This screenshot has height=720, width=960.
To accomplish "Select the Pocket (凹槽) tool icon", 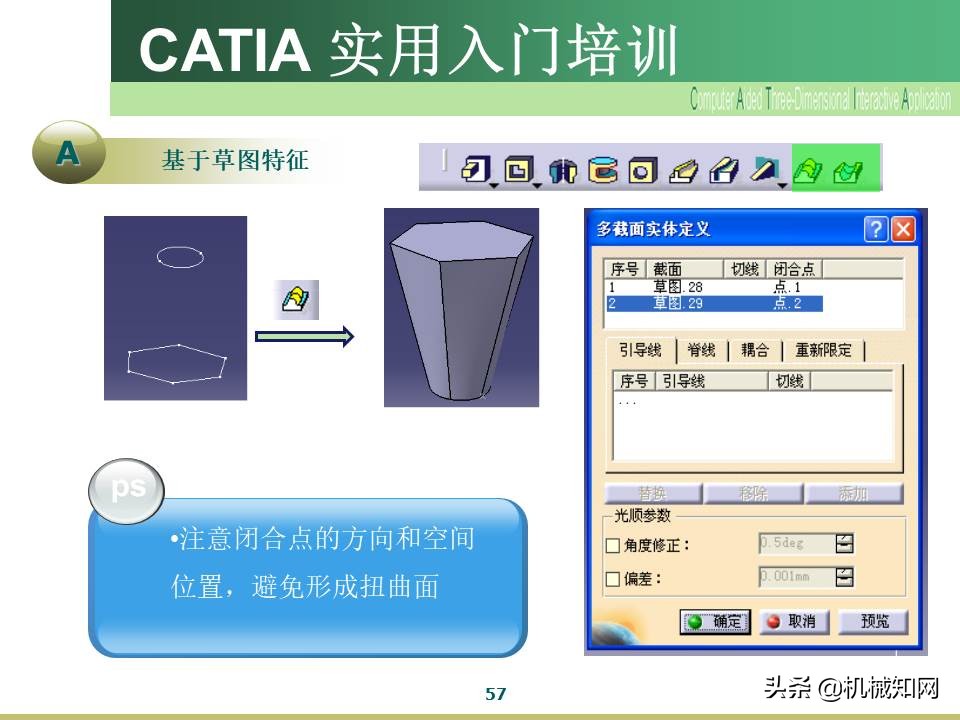I will click(x=519, y=169).
